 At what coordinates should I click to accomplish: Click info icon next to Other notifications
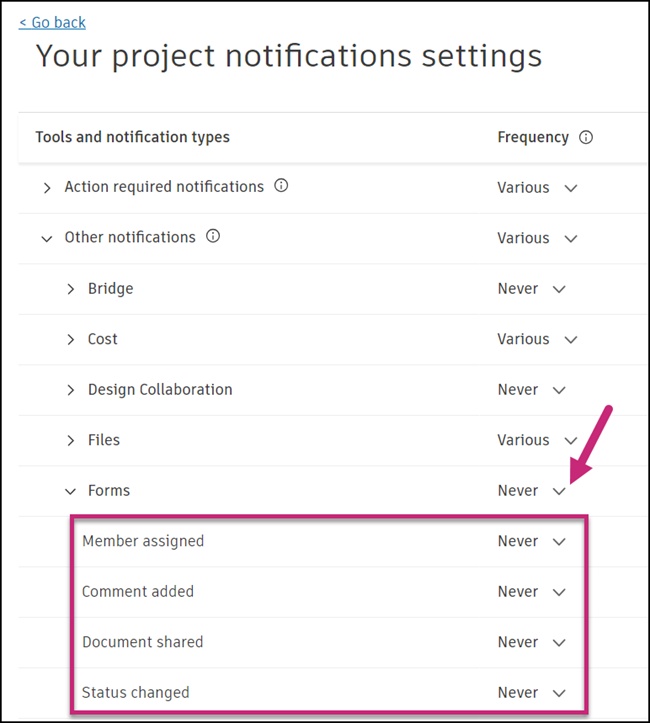point(212,237)
